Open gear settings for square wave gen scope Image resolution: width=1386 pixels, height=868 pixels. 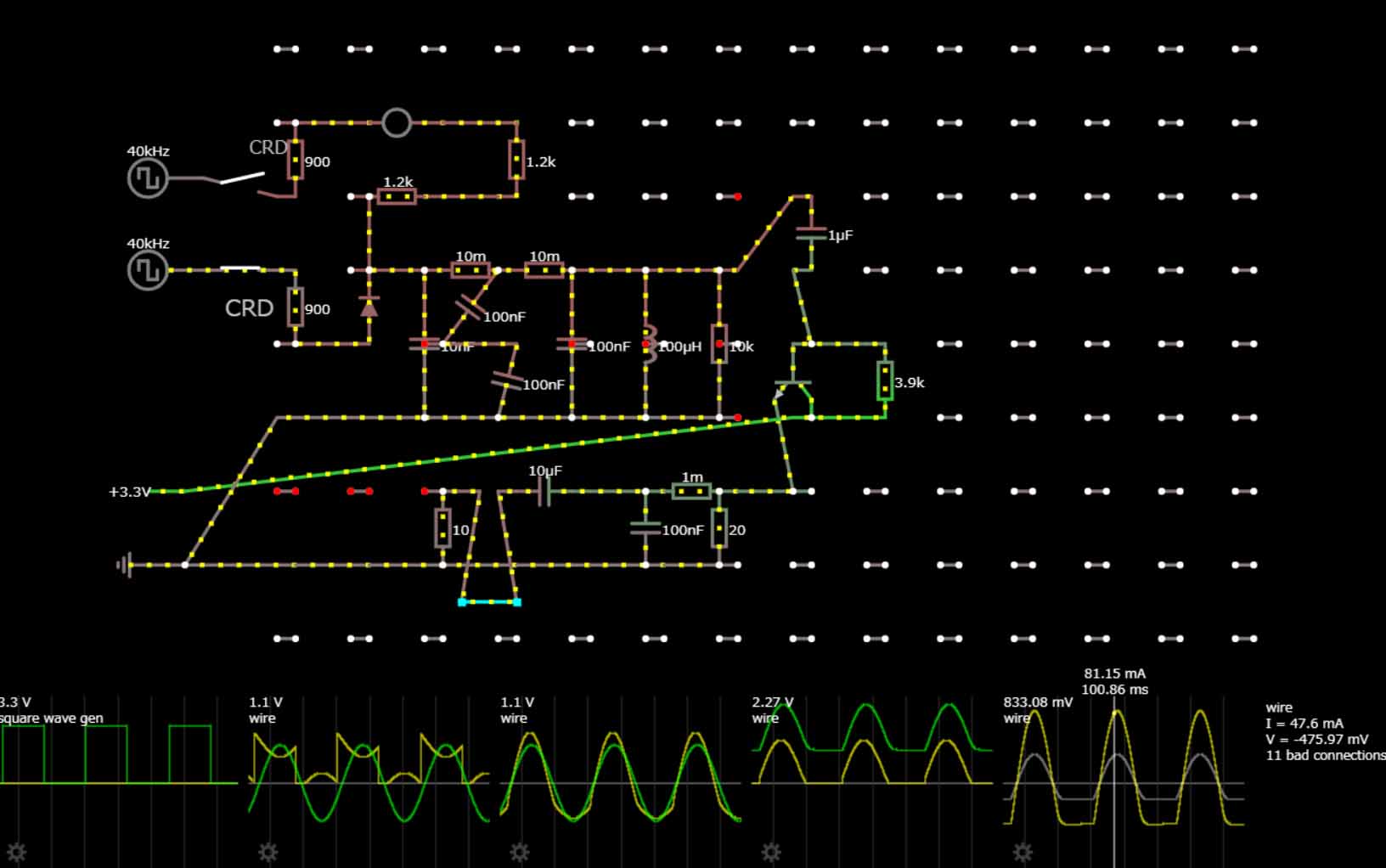(x=16, y=852)
